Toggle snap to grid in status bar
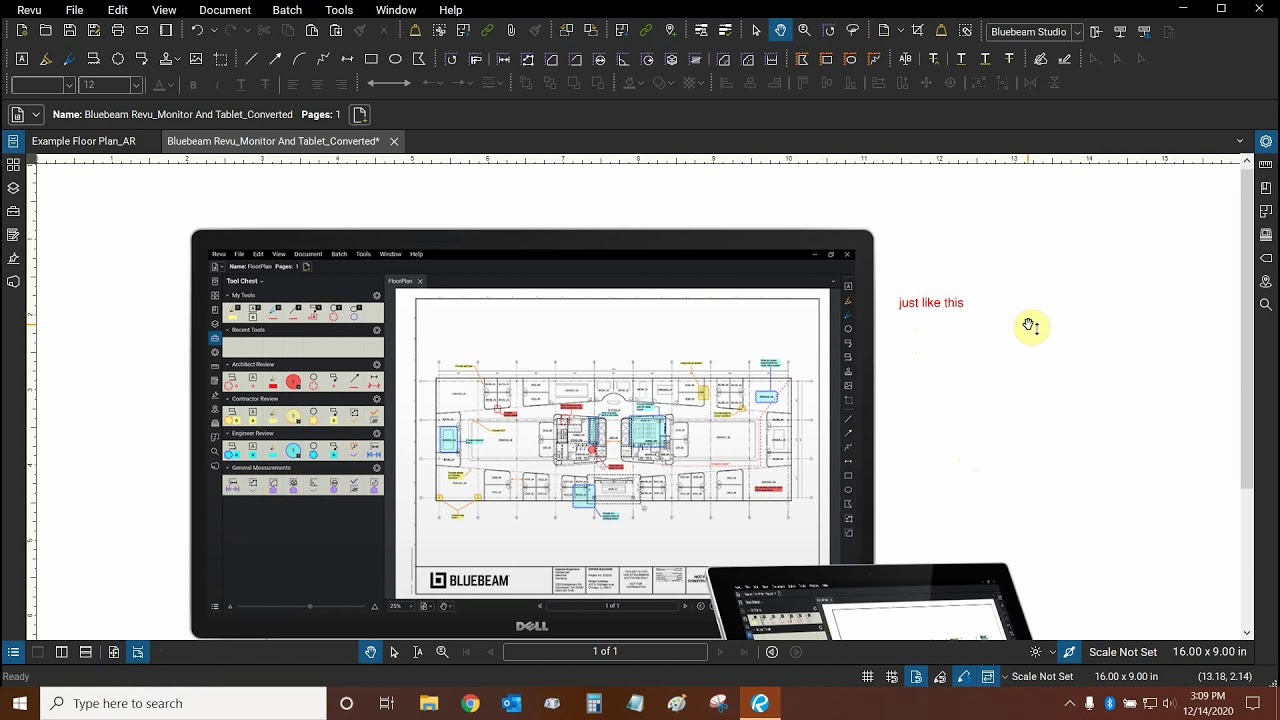The height and width of the screenshot is (720, 1280). [x=892, y=677]
